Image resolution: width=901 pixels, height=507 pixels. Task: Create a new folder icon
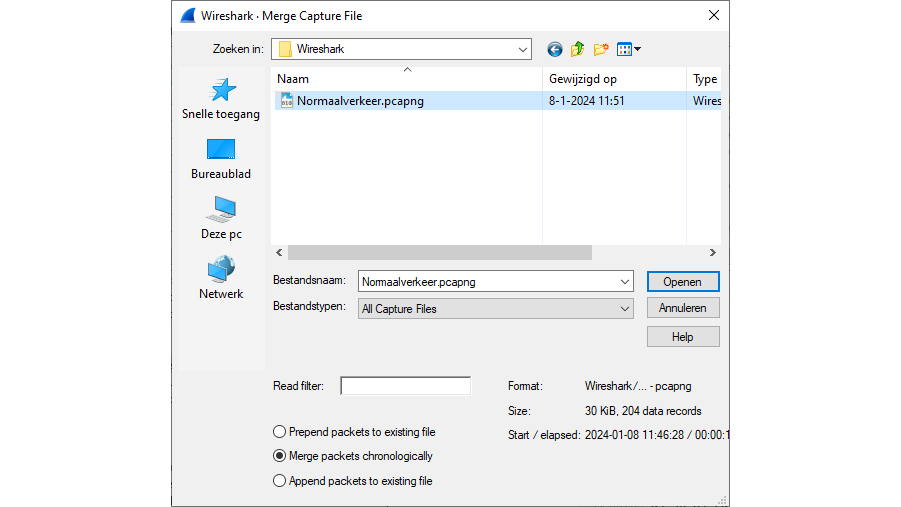(x=601, y=49)
